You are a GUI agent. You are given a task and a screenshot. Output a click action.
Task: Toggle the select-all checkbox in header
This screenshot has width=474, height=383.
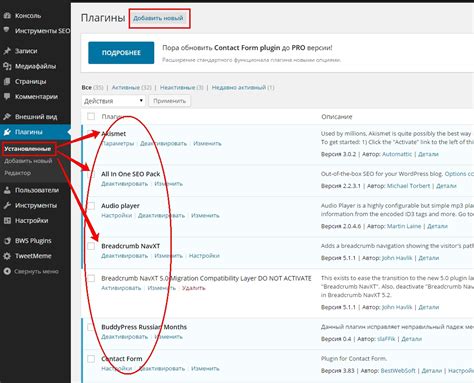pos(91,116)
